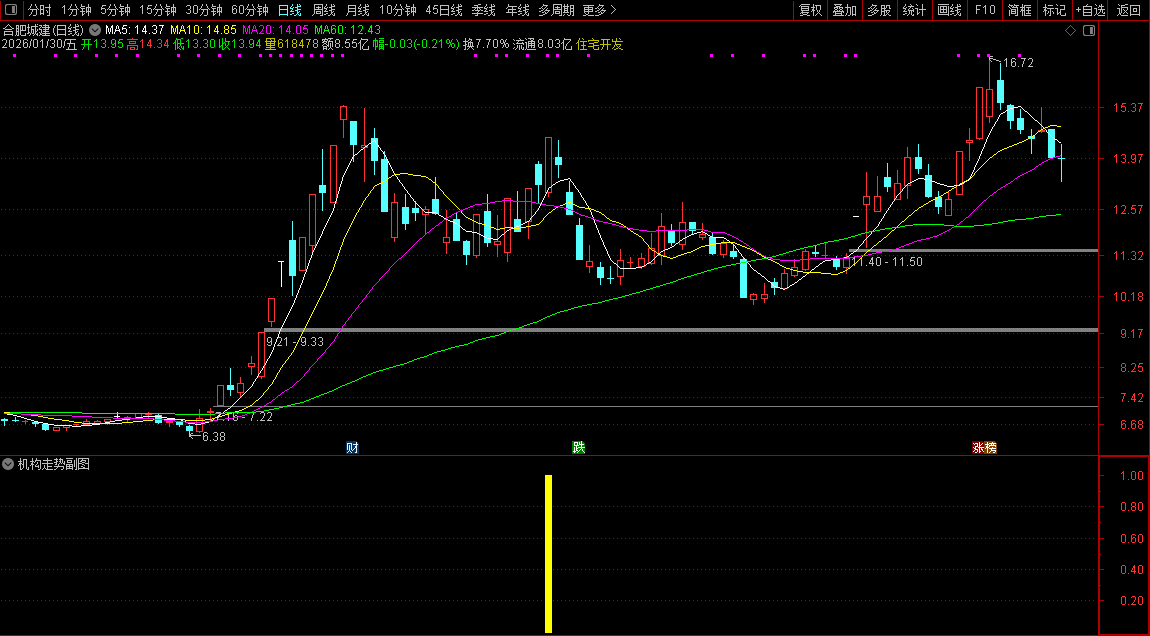Activate the 画线 drawing tools
Screen dimensions: 1150x636
coord(949,10)
